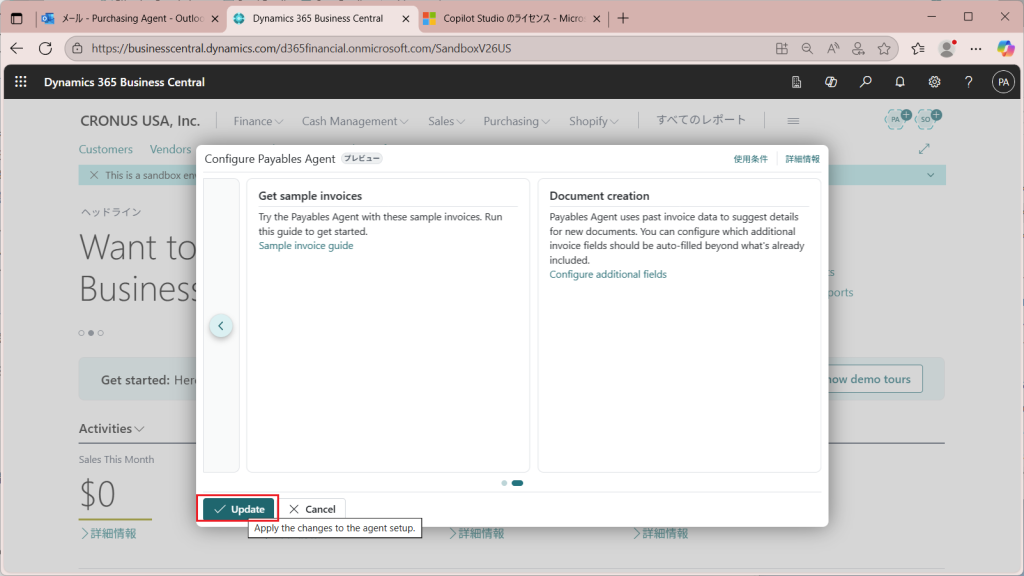1024x576 pixels.
Task: Open browser profile icon
Action: tap(947, 48)
